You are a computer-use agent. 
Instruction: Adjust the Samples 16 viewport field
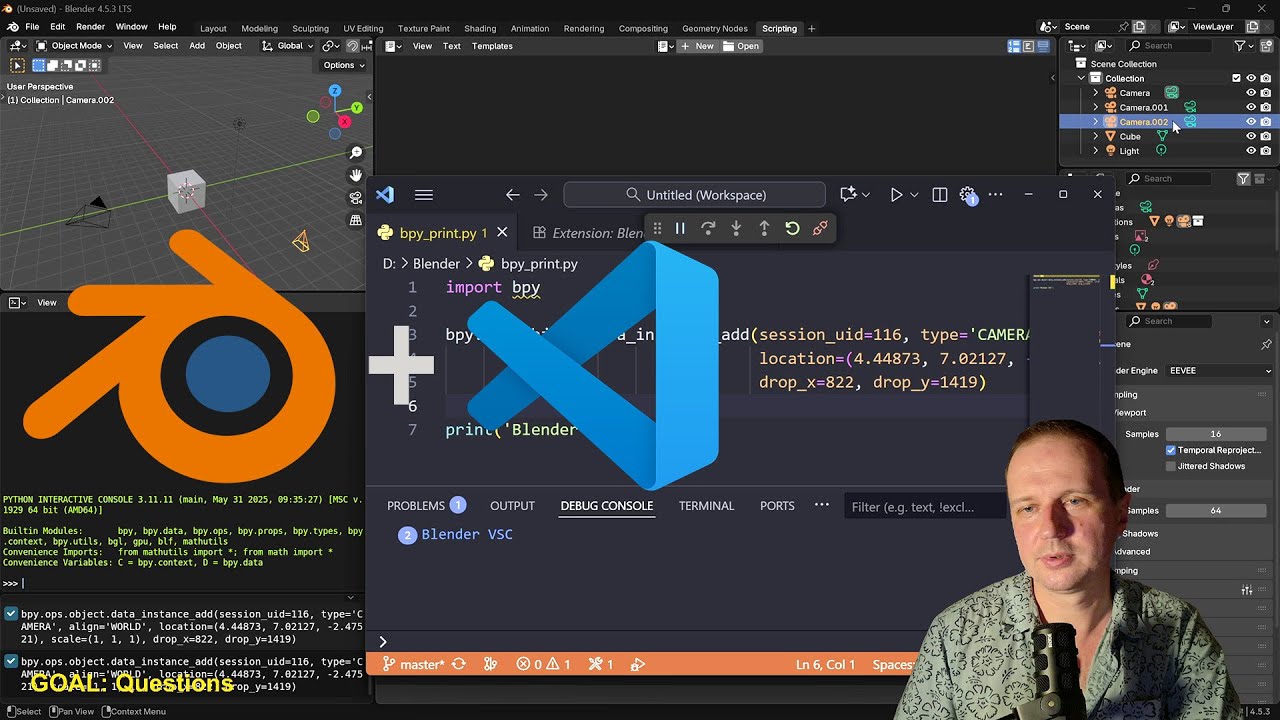click(x=1216, y=434)
